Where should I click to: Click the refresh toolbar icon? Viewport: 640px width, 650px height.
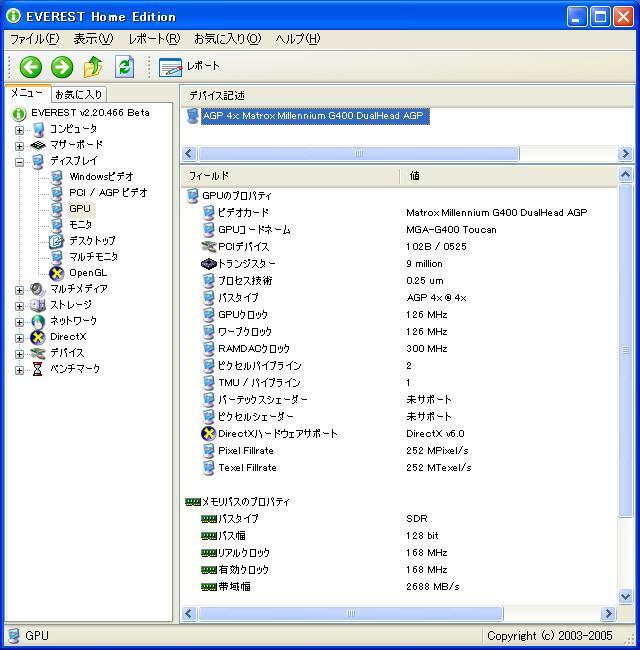[124, 67]
